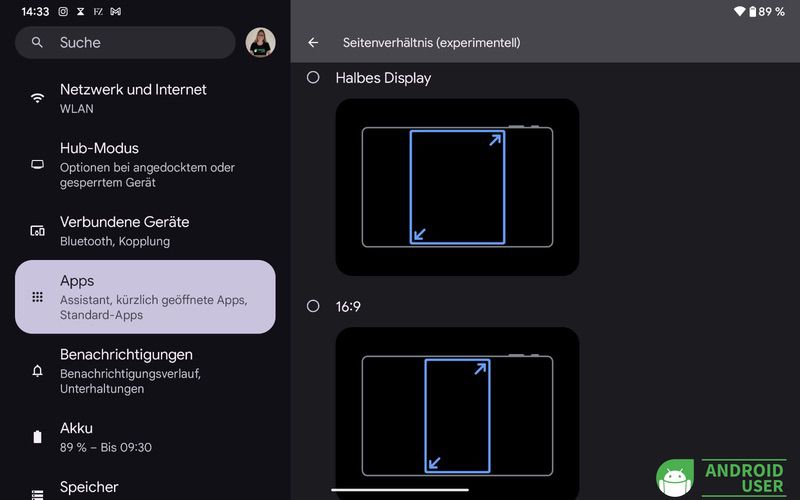Click the Wi-Fi icon beside Netzwerk und Internet
Viewport: 800px width, 500px height.
(x=37, y=97)
